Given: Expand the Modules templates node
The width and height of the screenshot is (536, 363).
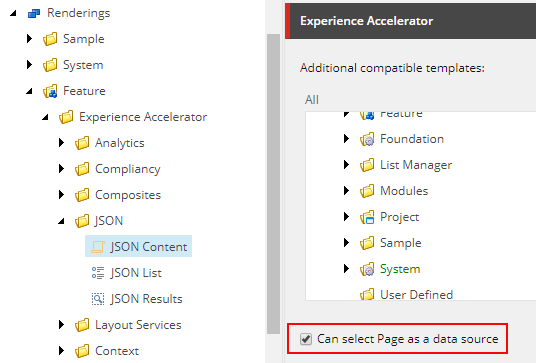Looking at the screenshot, I should click(x=346, y=191).
